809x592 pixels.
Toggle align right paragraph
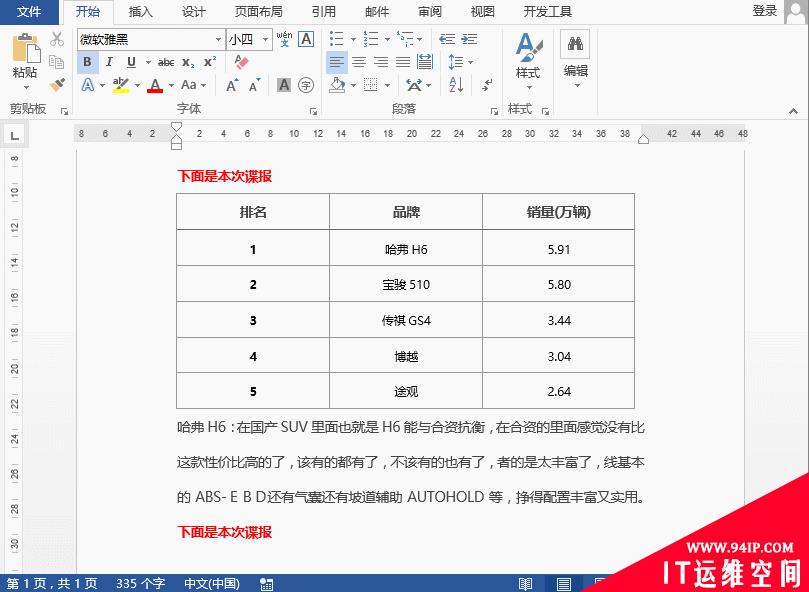(381, 62)
